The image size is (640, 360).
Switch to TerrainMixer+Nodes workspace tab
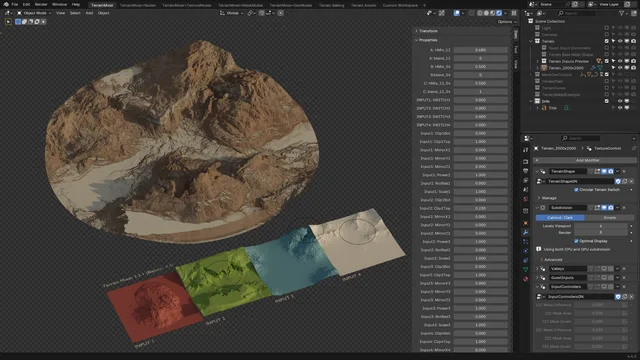138,5
